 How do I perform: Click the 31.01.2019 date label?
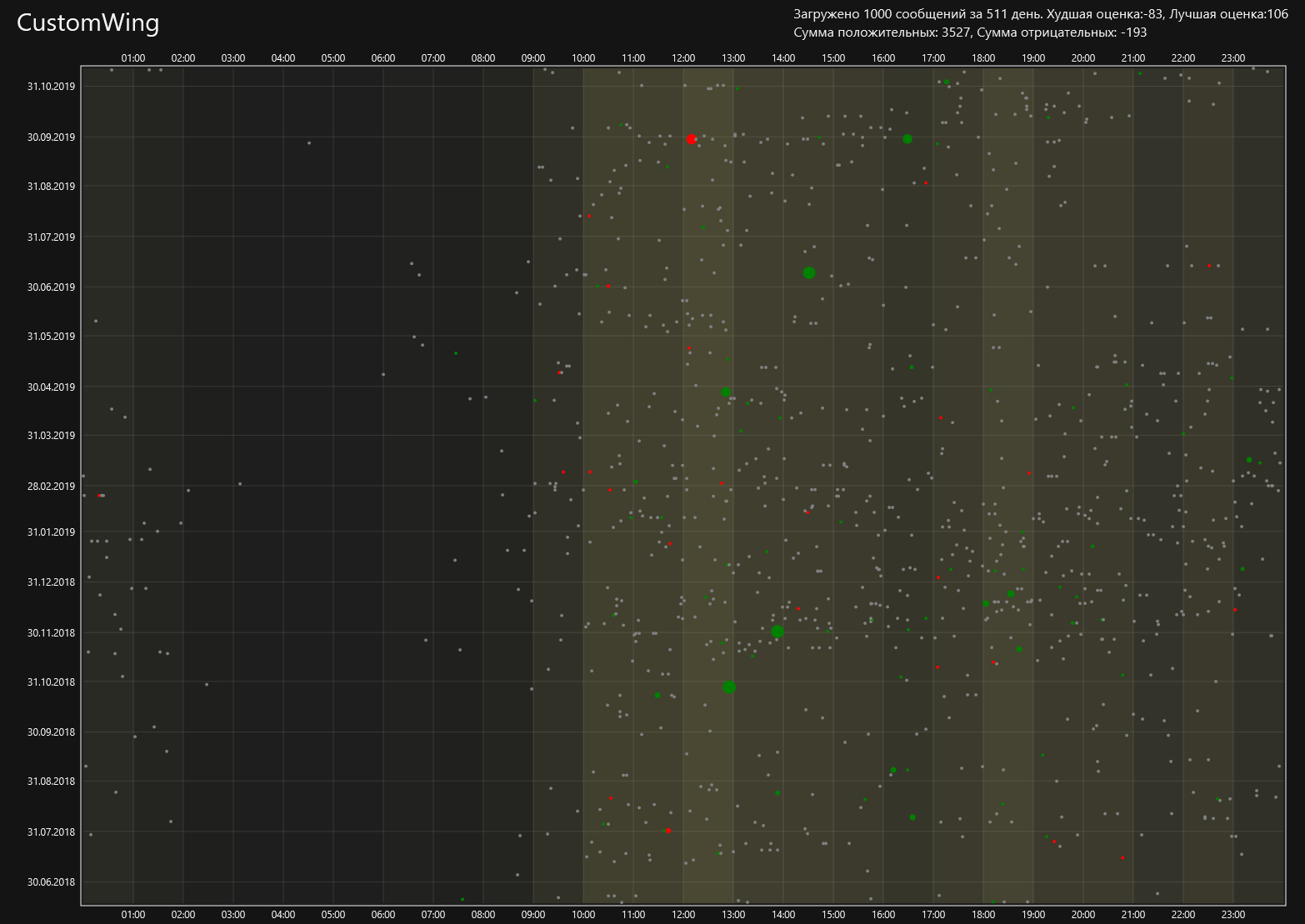point(51,532)
